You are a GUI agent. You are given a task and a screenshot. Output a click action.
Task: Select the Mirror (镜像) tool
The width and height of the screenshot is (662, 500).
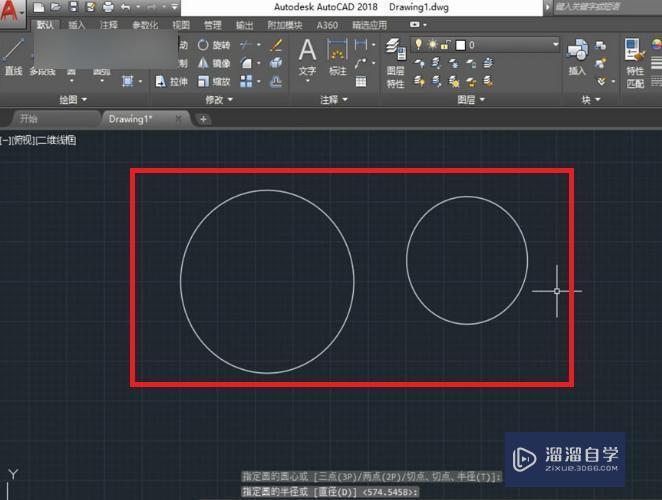[214, 63]
